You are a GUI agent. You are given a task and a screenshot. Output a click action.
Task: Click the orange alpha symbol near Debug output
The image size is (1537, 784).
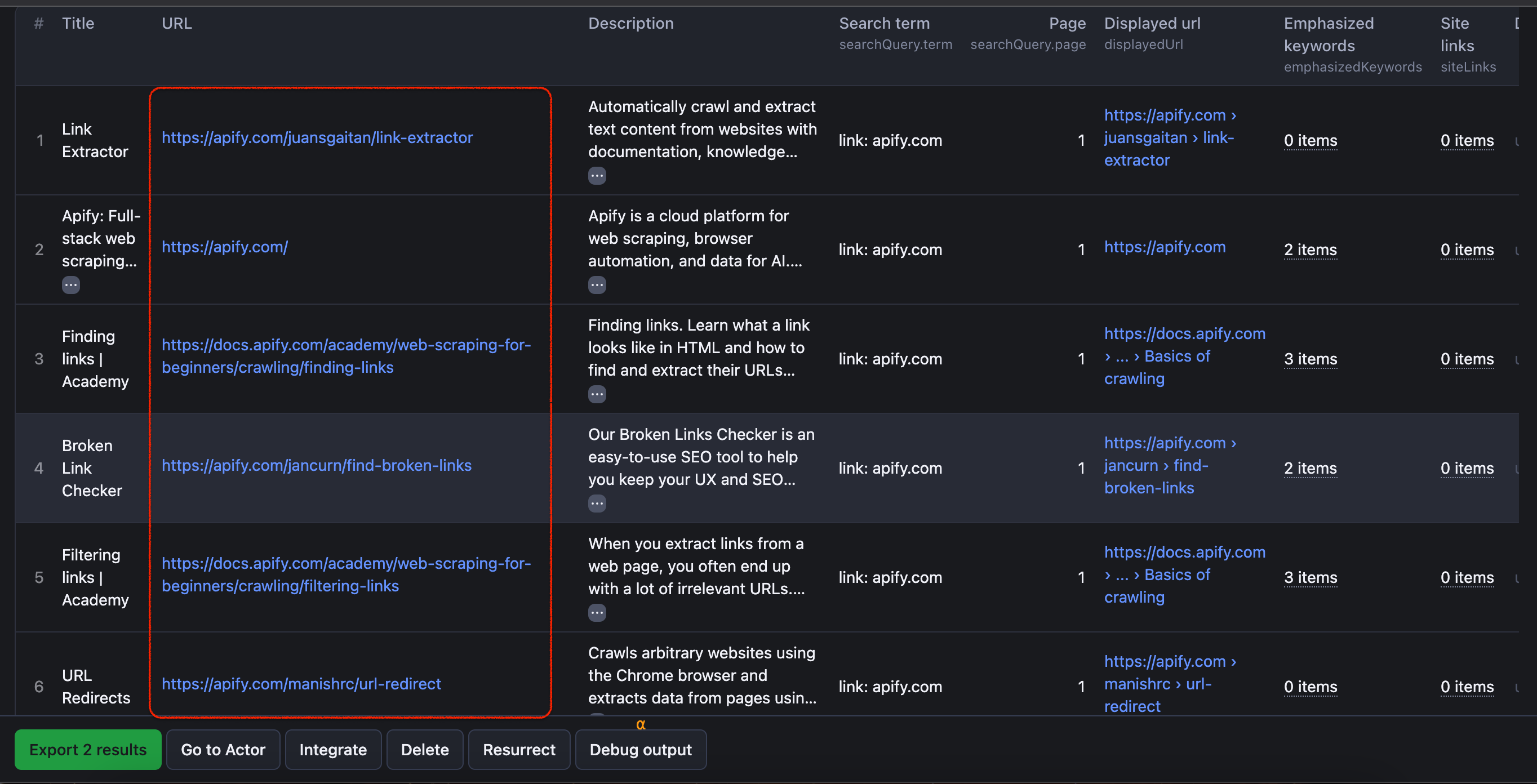(641, 724)
